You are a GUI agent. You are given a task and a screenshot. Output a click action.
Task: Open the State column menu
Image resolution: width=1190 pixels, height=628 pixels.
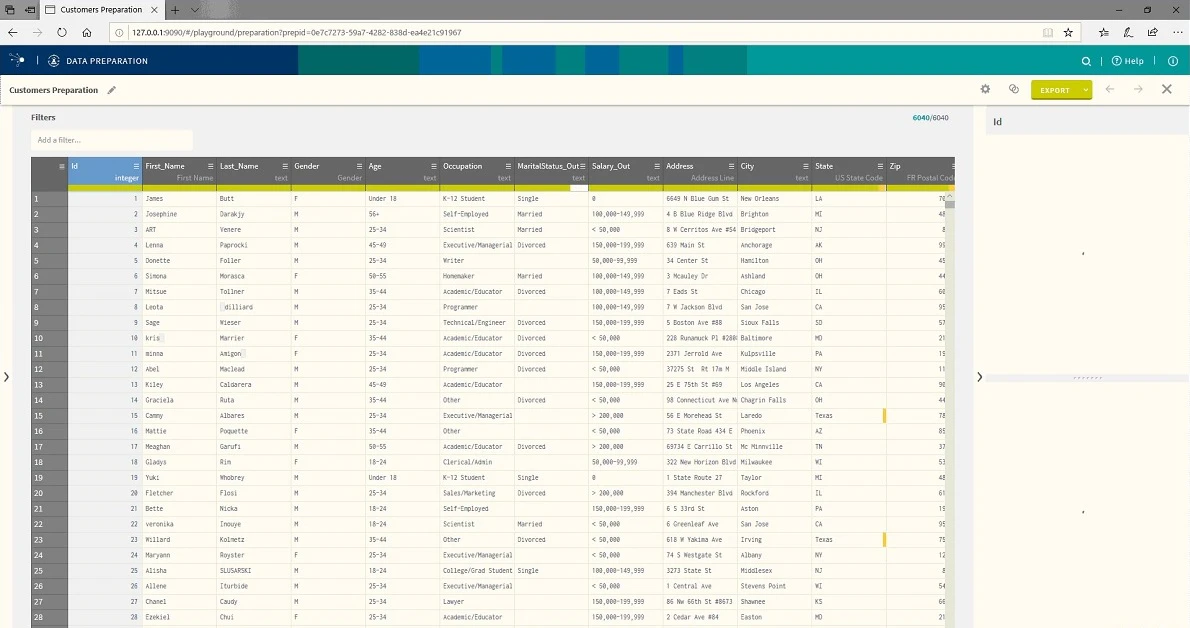point(880,166)
